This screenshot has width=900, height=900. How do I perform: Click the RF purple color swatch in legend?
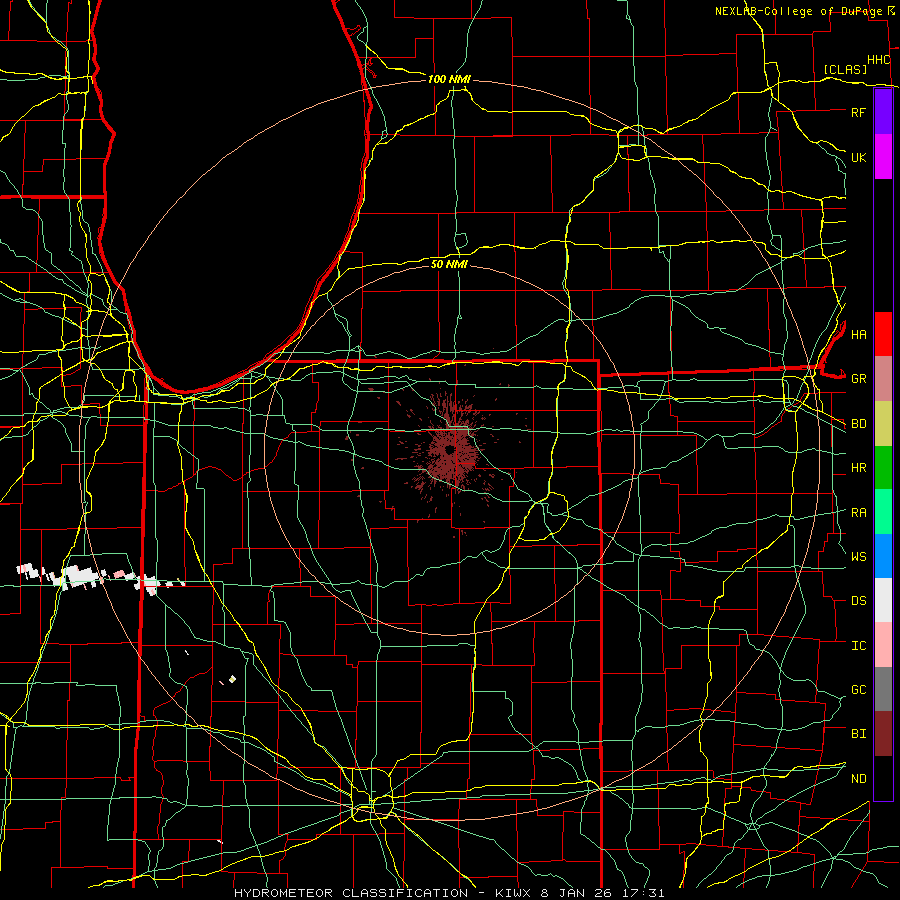click(883, 112)
